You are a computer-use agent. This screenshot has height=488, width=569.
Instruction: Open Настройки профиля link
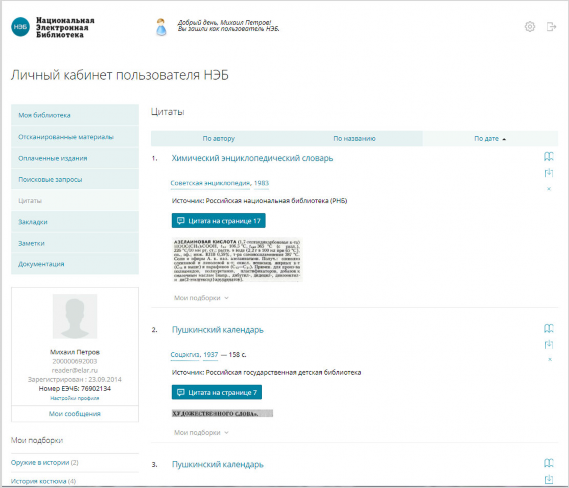[x=75, y=398]
